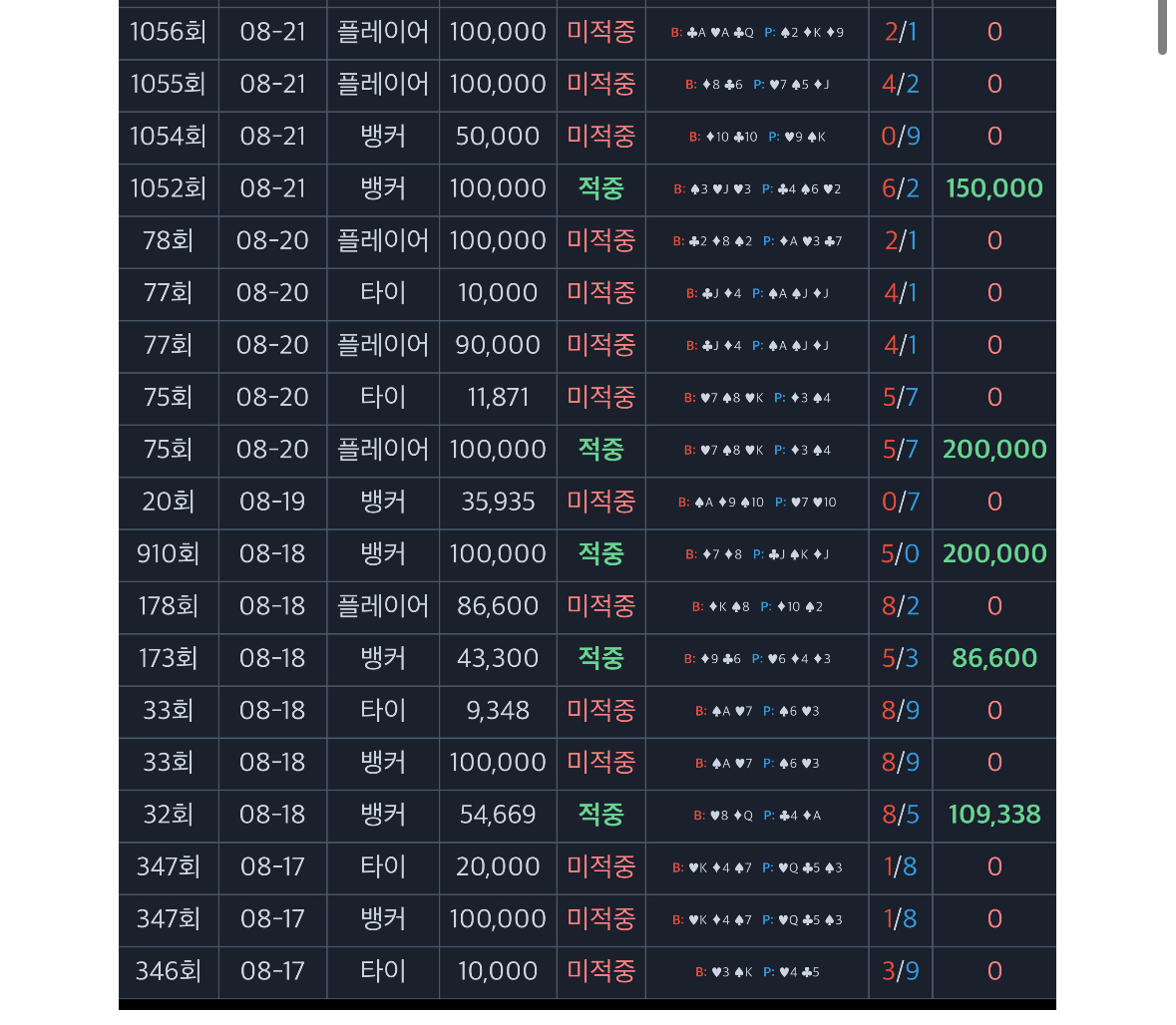The height and width of the screenshot is (1025, 1176).
Task: Click the 910회 round cell
Action: coord(168,554)
